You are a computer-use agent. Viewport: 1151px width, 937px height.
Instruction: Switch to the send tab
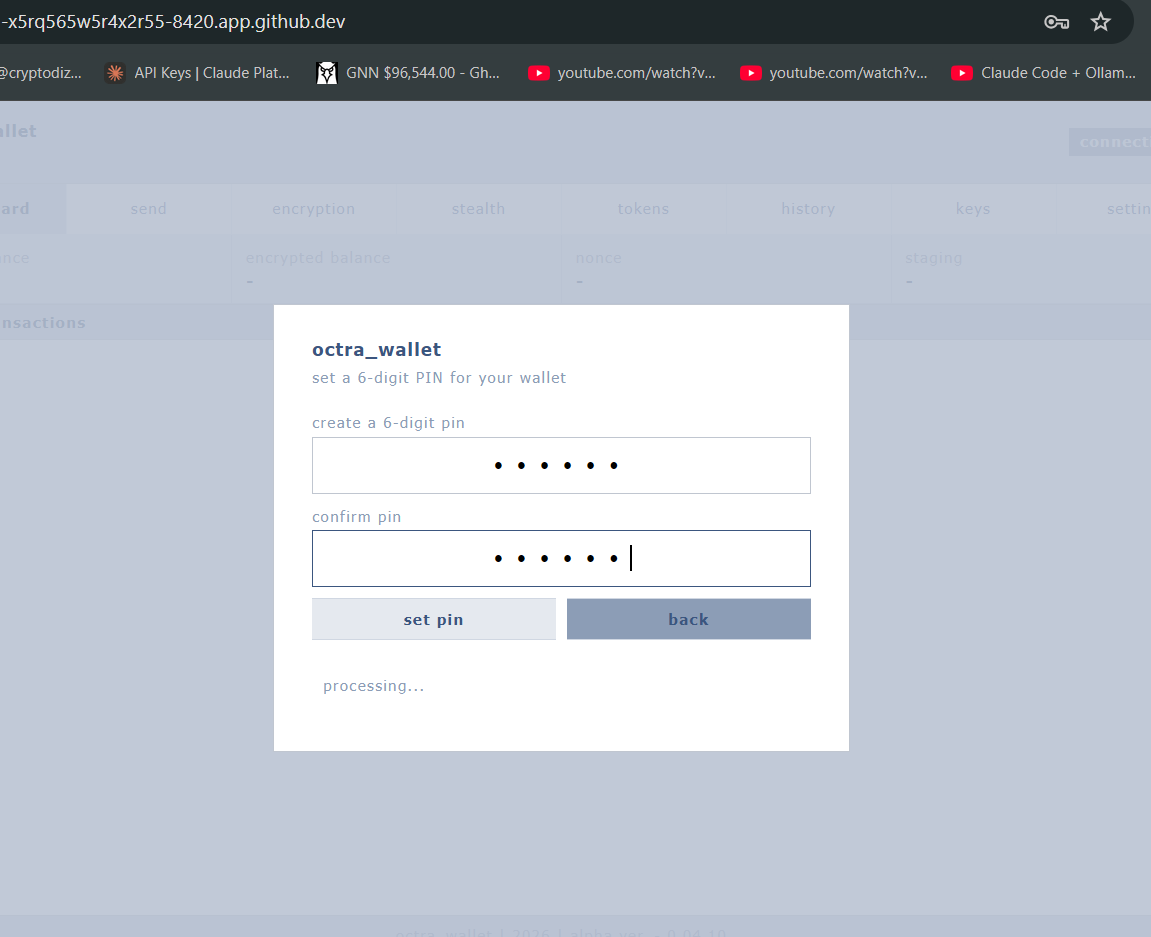coord(149,209)
